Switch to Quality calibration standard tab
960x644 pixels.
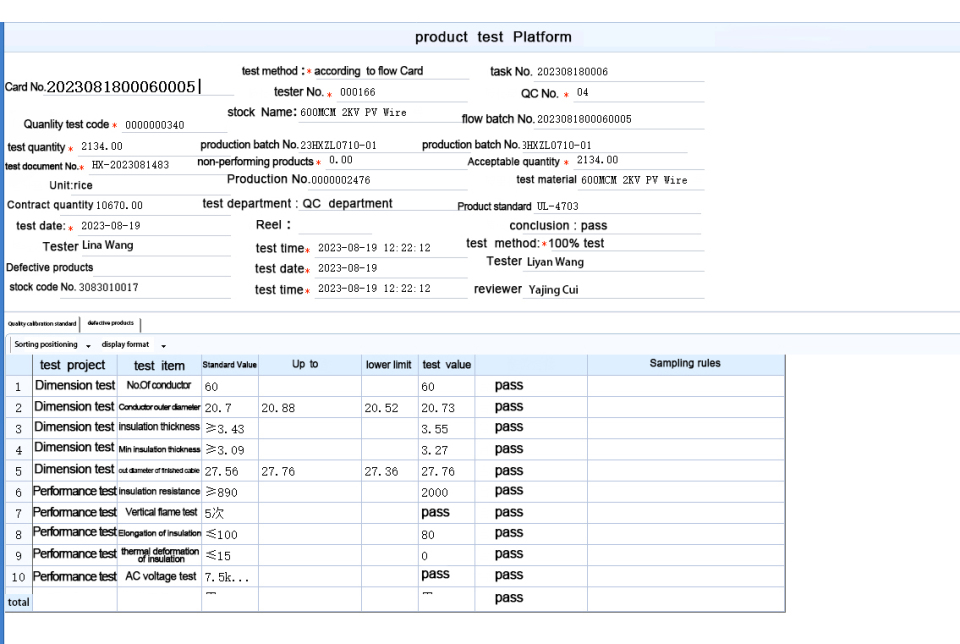[x=42, y=324]
